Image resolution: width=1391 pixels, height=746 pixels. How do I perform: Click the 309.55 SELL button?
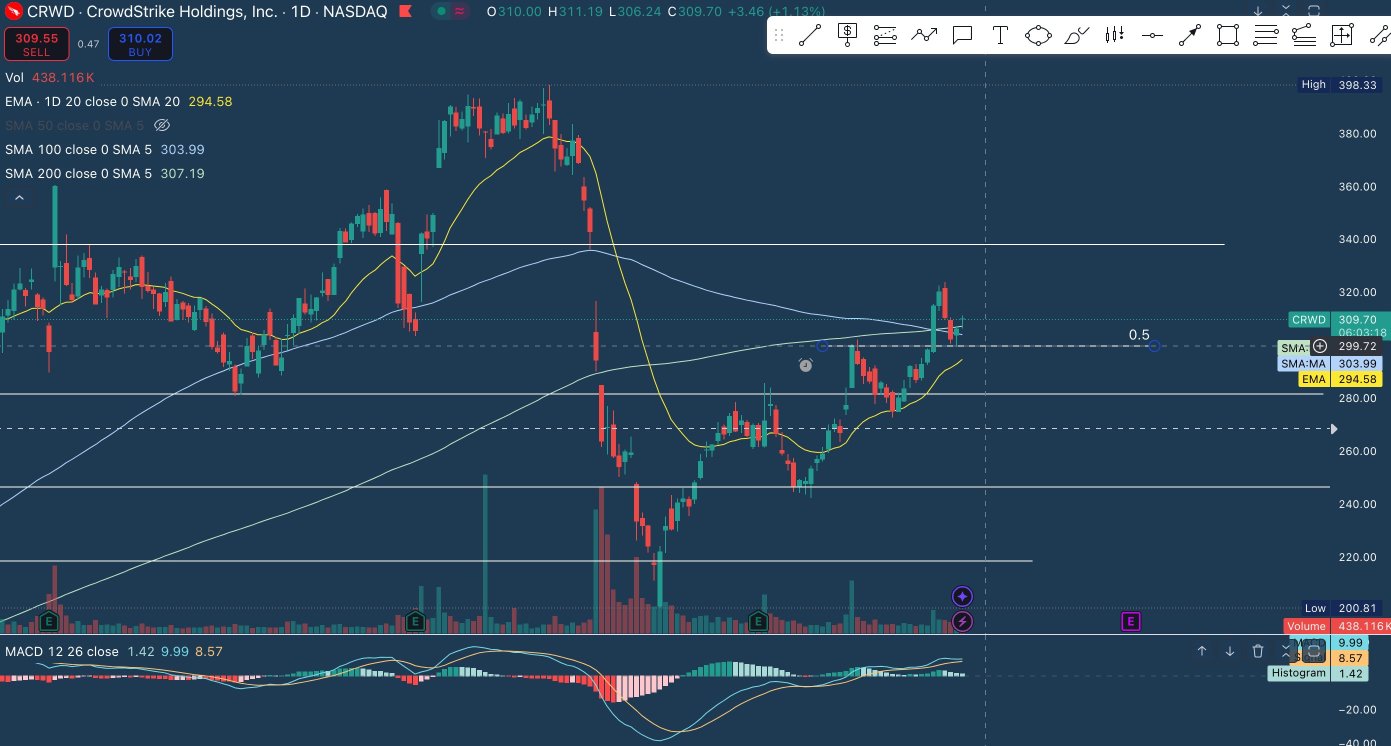[x=36, y=45]
